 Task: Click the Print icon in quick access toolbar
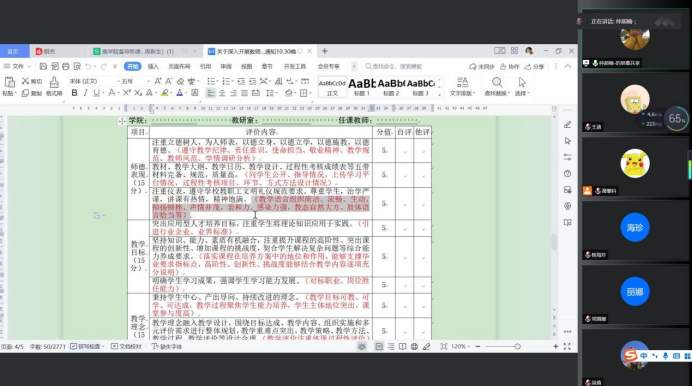[x=65, y=66]
